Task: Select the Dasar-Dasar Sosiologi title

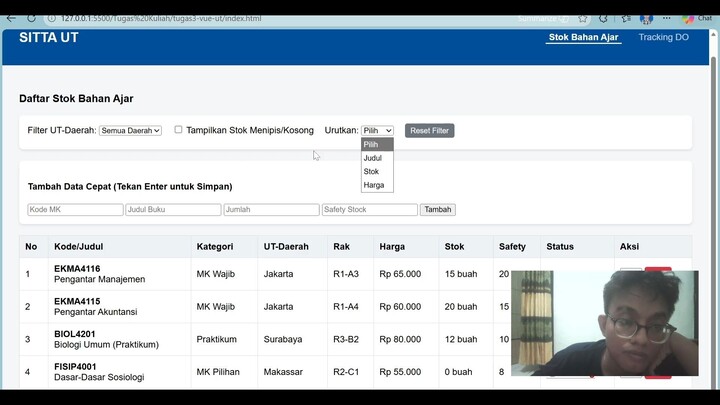Action: point(99,377)
